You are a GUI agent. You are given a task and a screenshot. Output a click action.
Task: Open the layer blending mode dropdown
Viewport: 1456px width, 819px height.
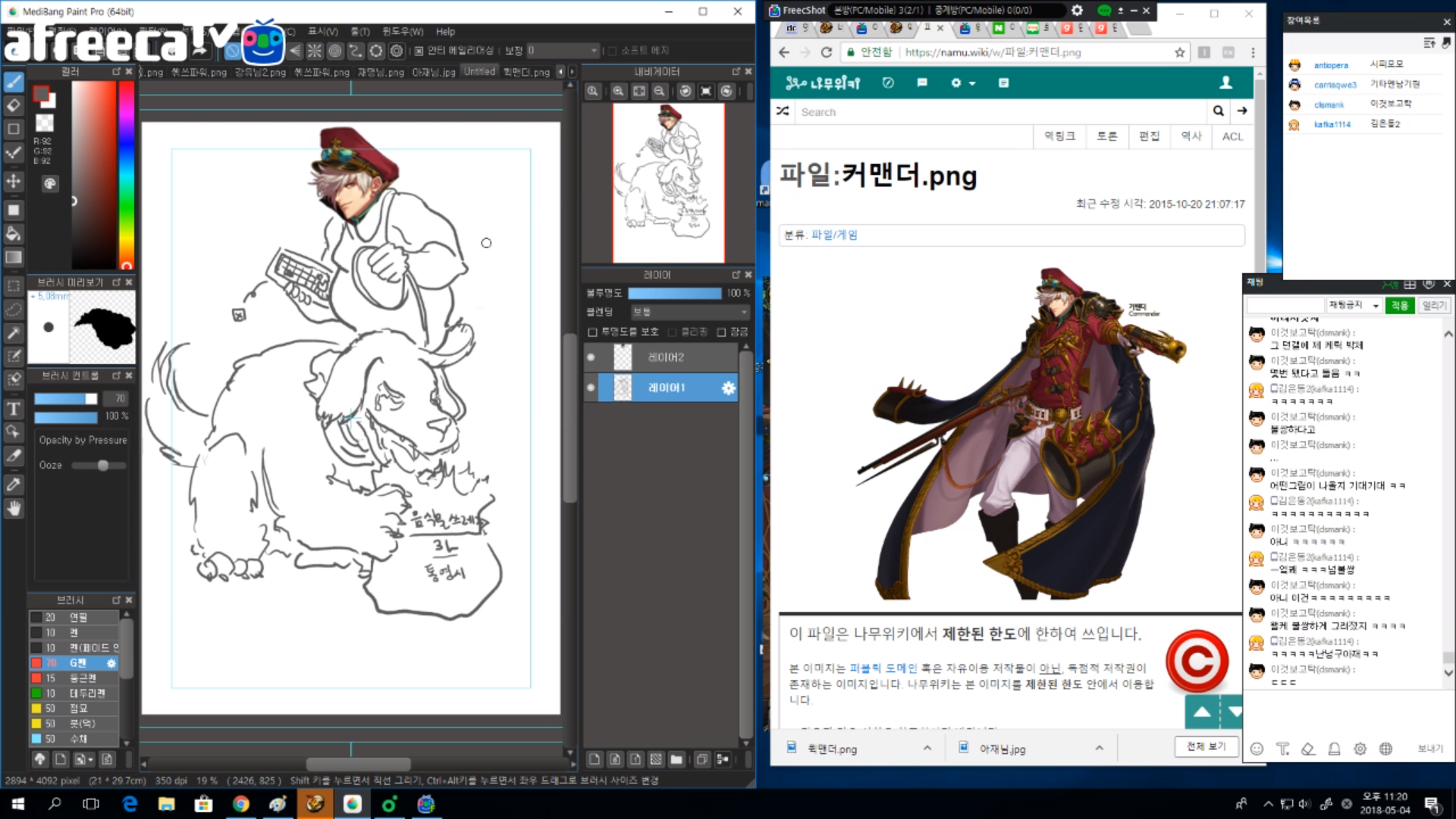pos(690,312)
